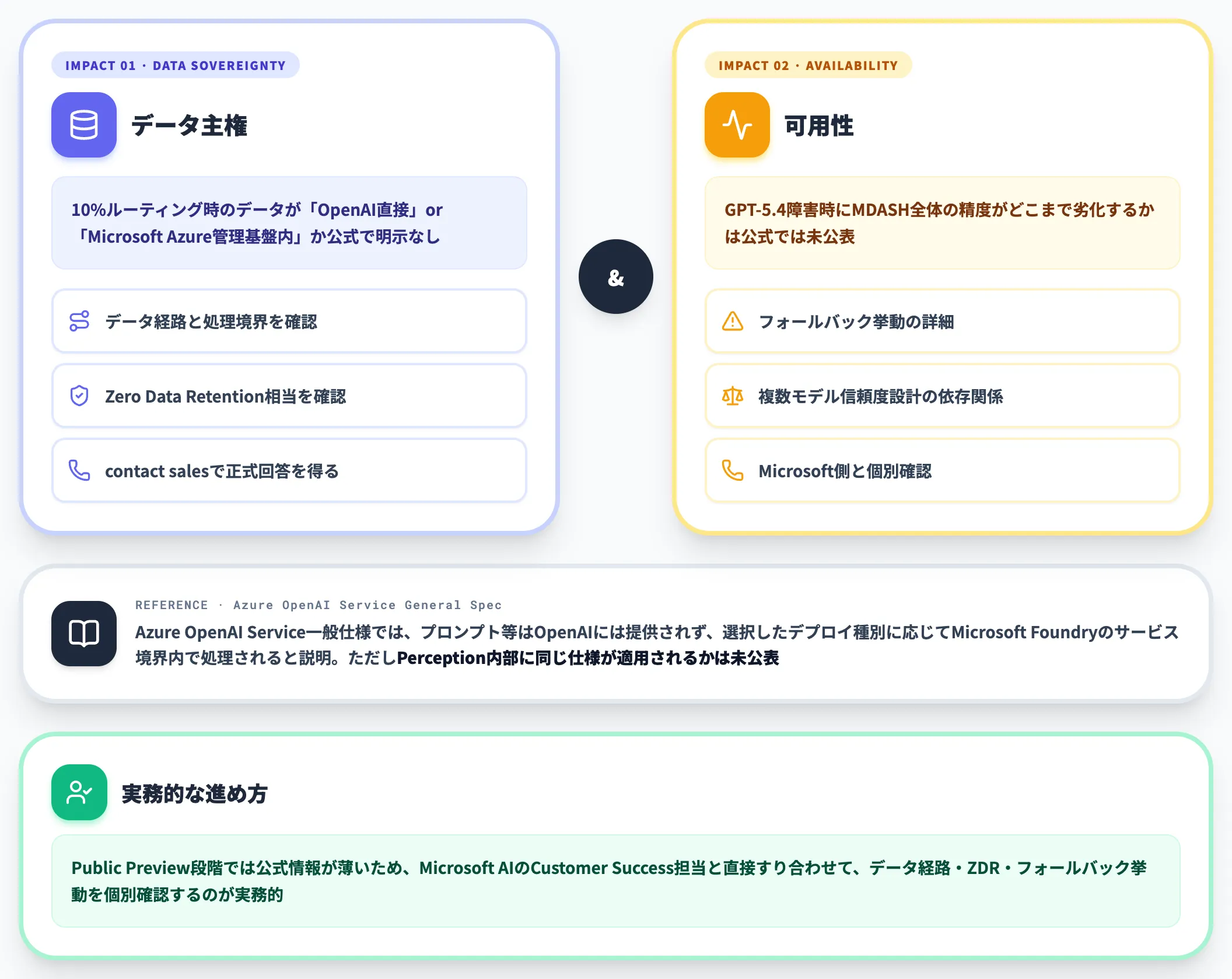Click the orange phone icon beside Microsoft側と個別確認
This screenshot has height=979, width=1232.
(733, 470)
